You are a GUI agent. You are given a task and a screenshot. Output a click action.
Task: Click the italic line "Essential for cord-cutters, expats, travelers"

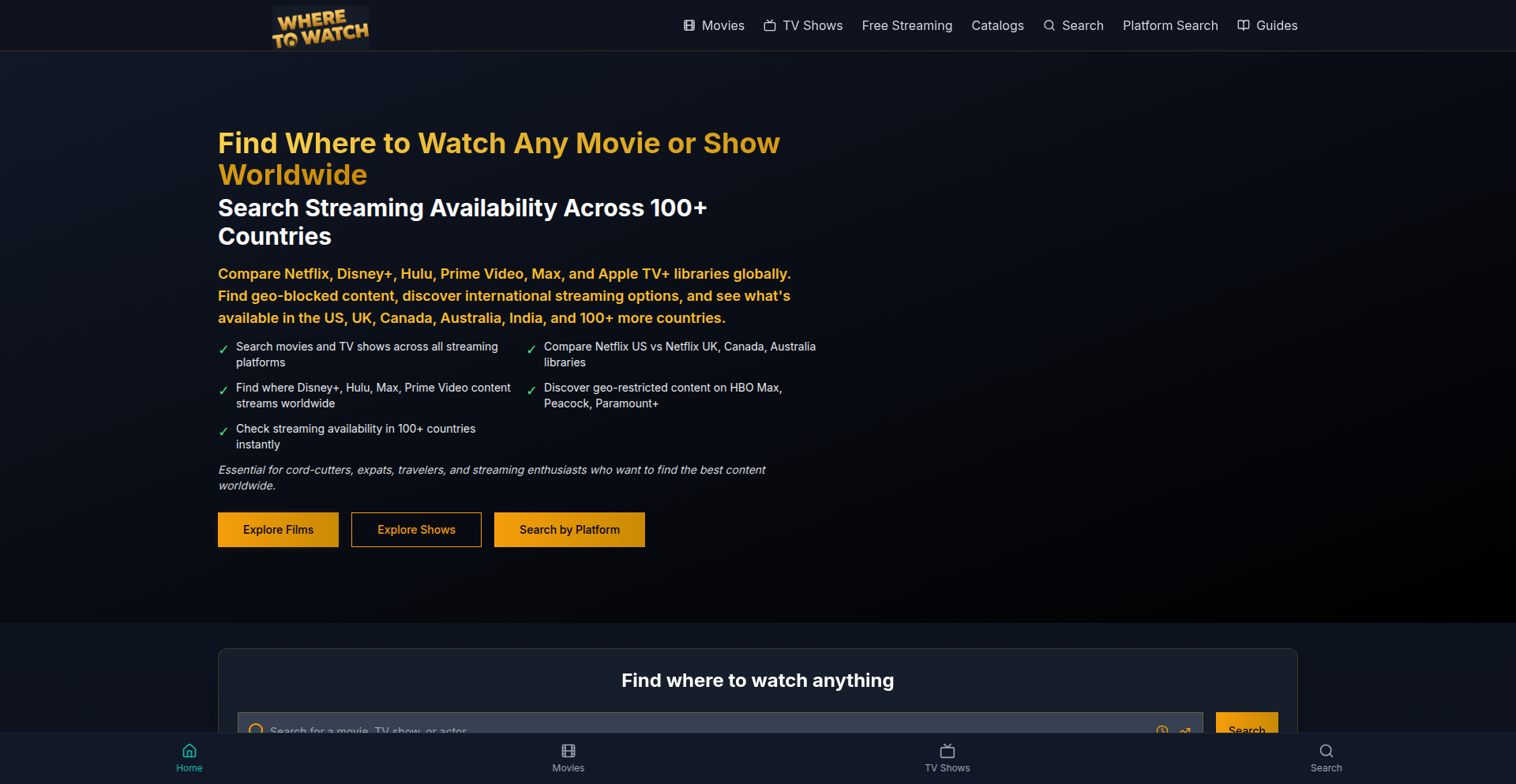point(492,478)
